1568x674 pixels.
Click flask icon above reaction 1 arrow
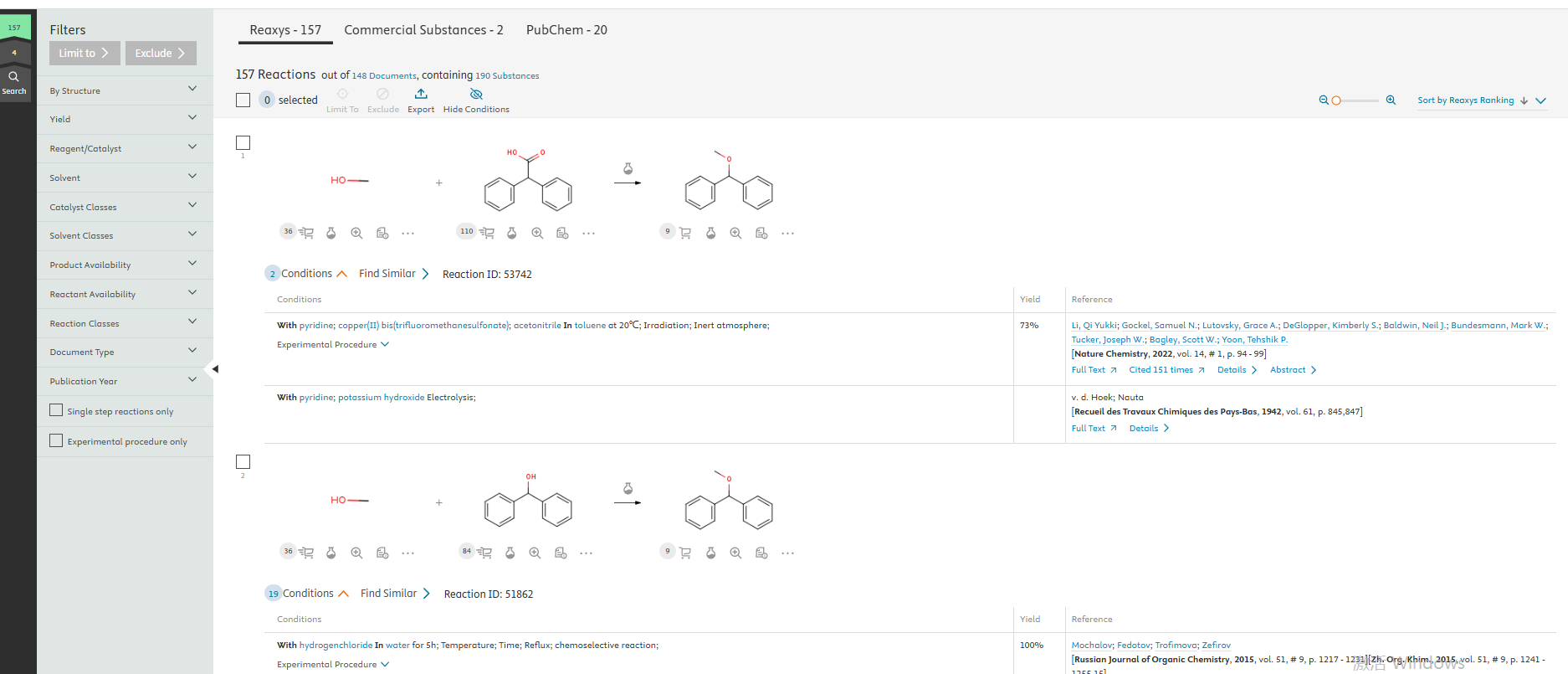[x=628, y=168]
